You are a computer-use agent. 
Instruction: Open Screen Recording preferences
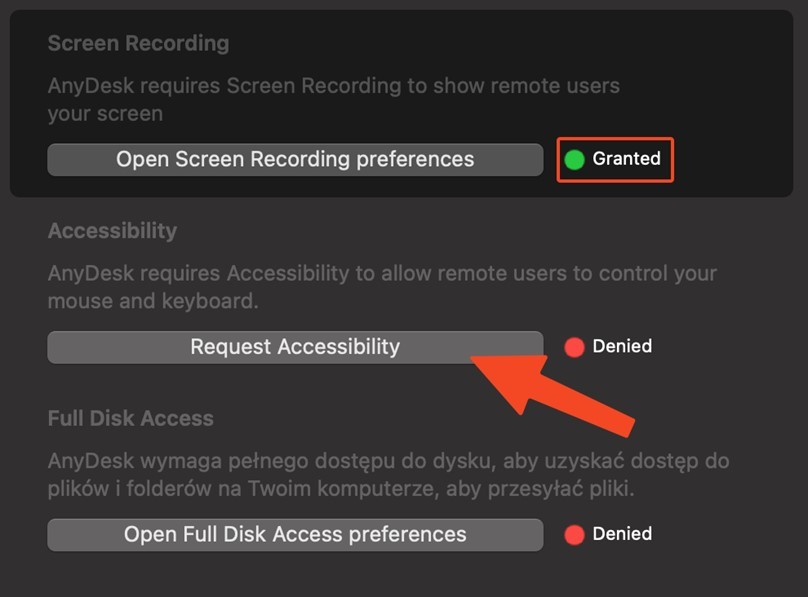pos(295,159)
